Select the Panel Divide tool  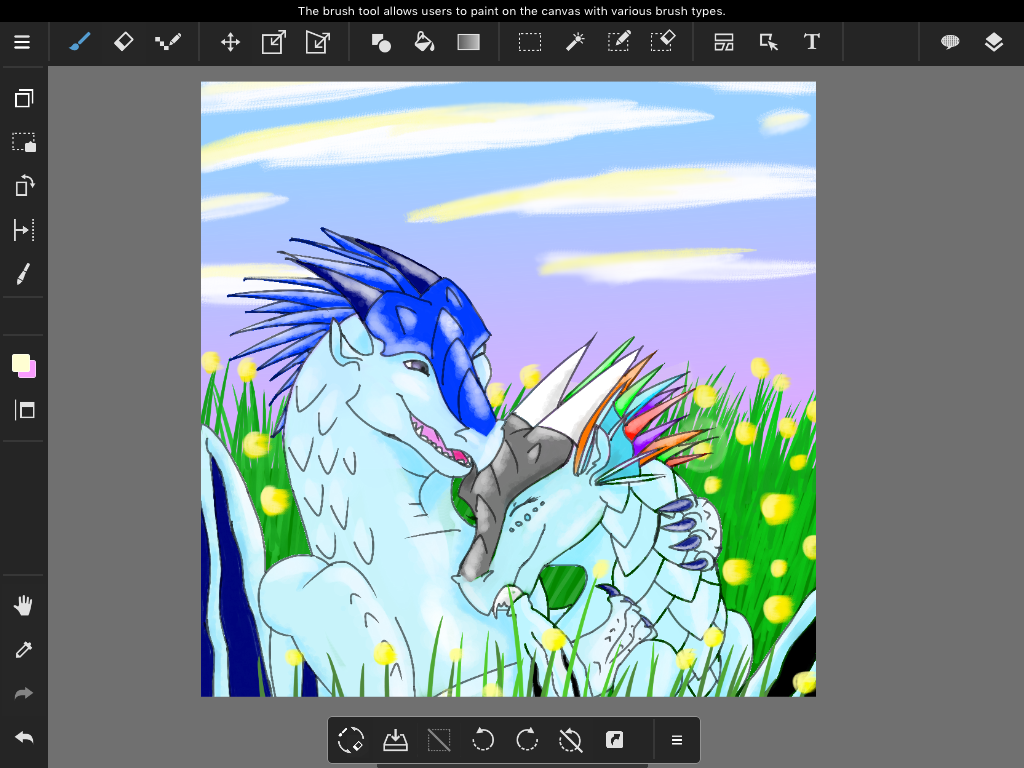(x=724, y=42)
